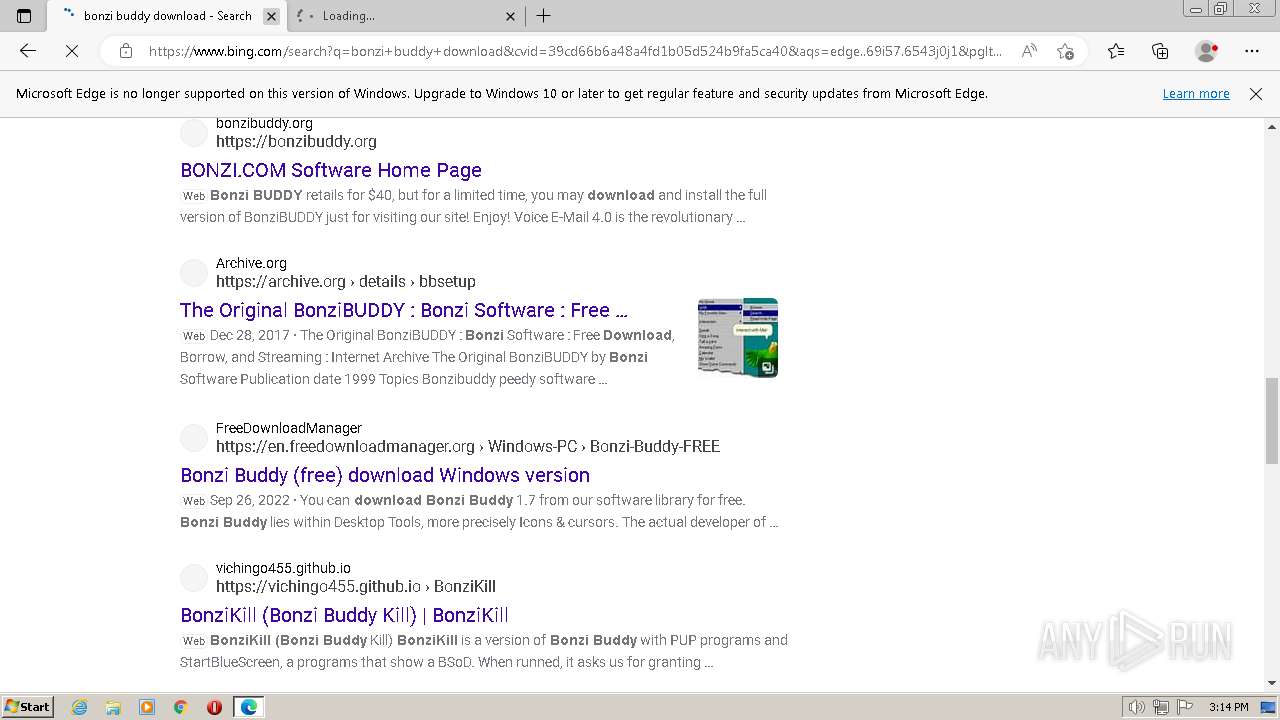Open BonziKill (Bonzi Buddy Kill) result

tap(345, 615)
